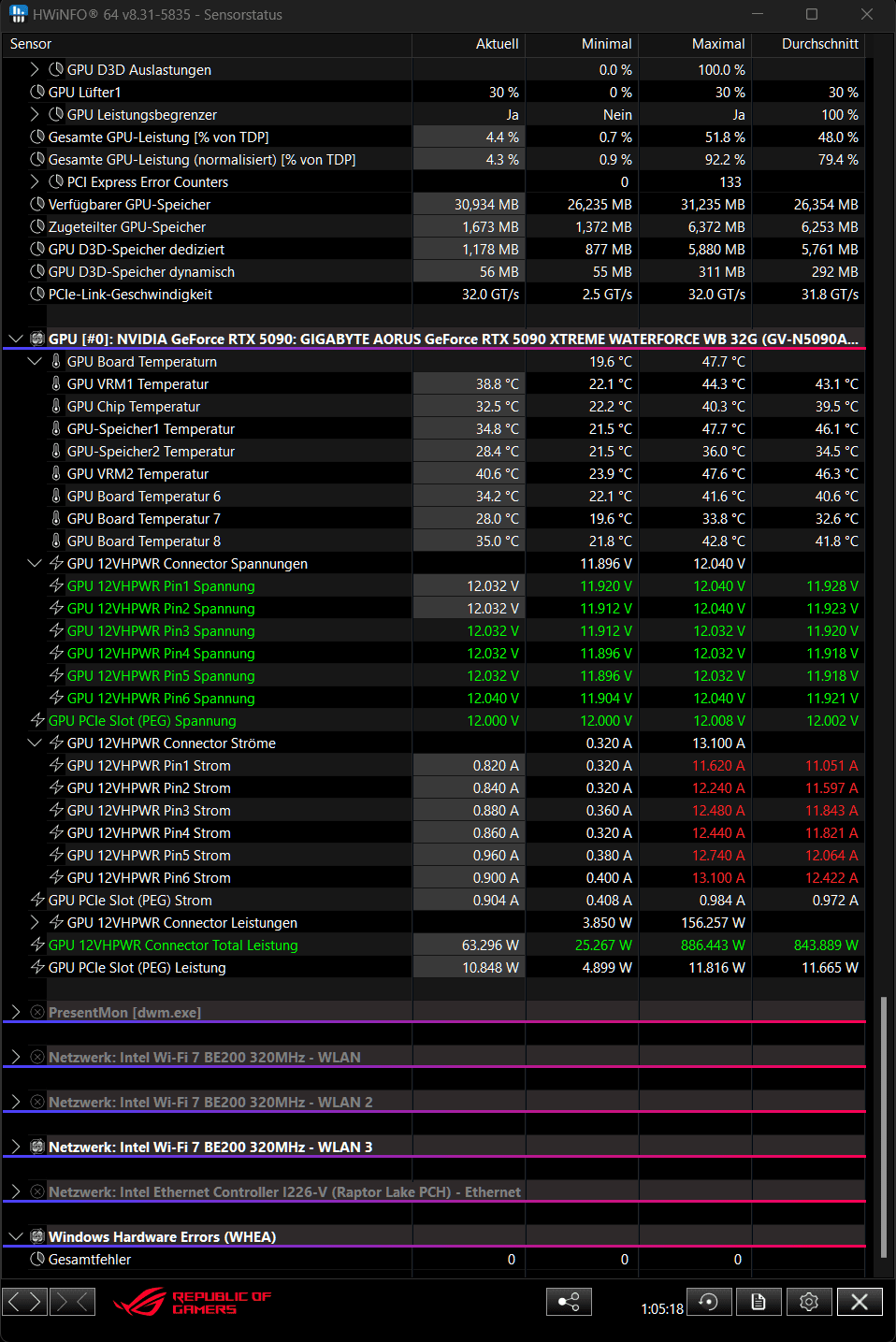Image resolution: width=896 pixels, height=1342 pixels.
Task: Expand the Intel Wi-Fi 7 BE200 WLAN 3 group
Action: pyautogui.click(x=15, y=1147)
